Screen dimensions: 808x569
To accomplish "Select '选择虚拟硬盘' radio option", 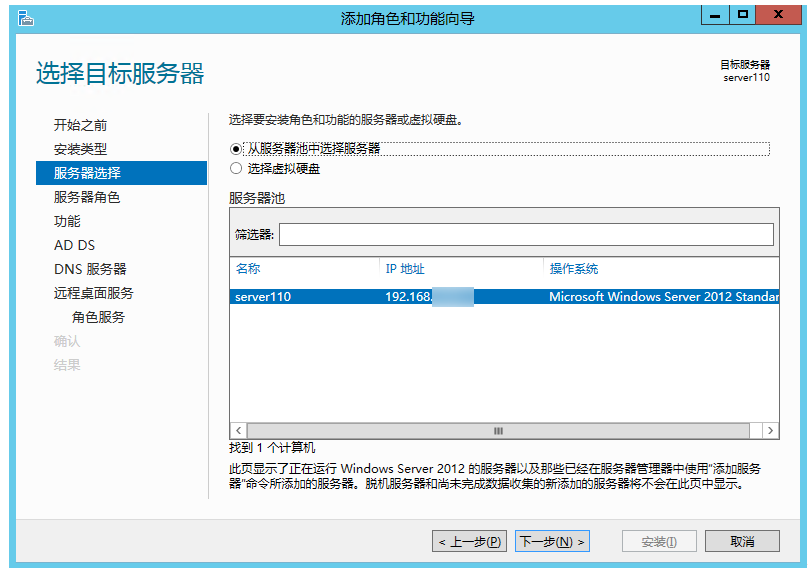I will [x=237, y=169].
